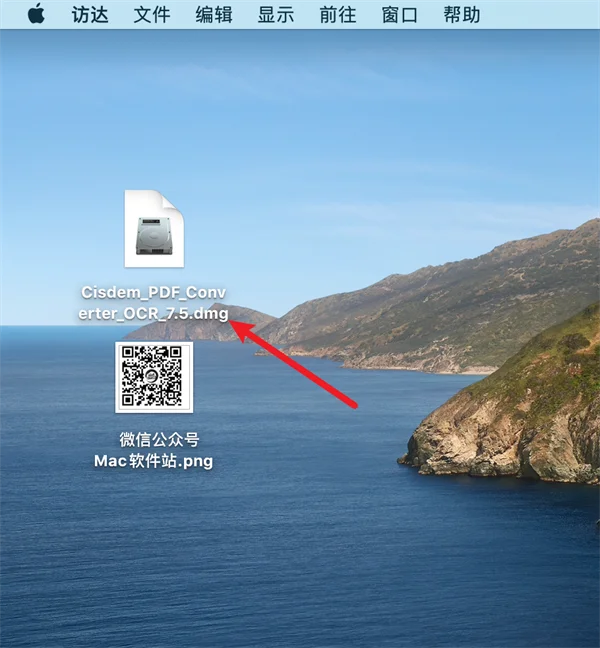The height and width of the screenshot is (648, 600).
Task: Select the Cisdem PDF Converter dmg file icon
Action: 154,229
